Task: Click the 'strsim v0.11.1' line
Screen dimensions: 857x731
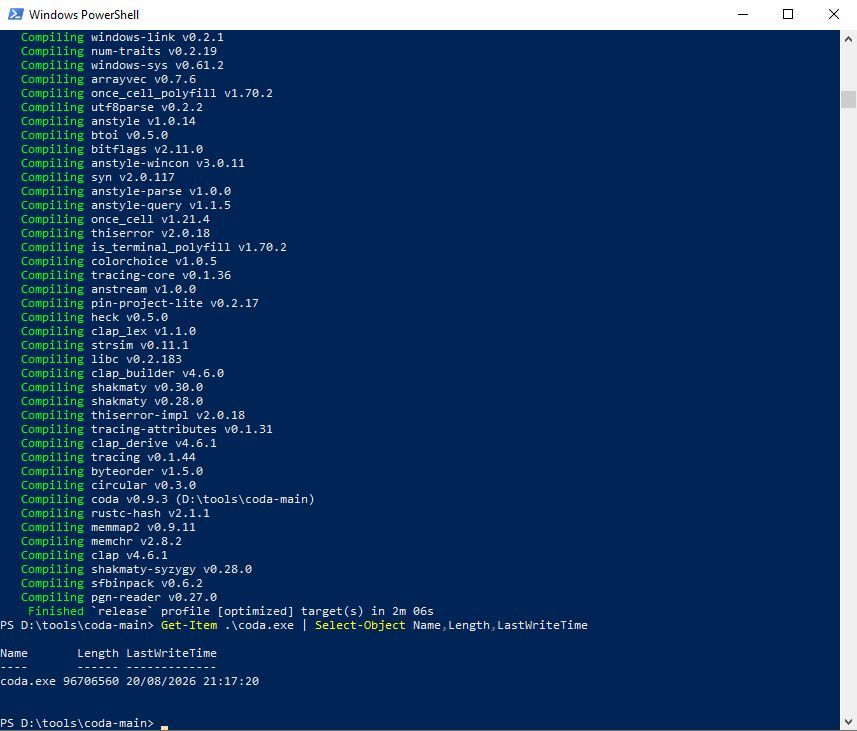Action: point(105,346)
